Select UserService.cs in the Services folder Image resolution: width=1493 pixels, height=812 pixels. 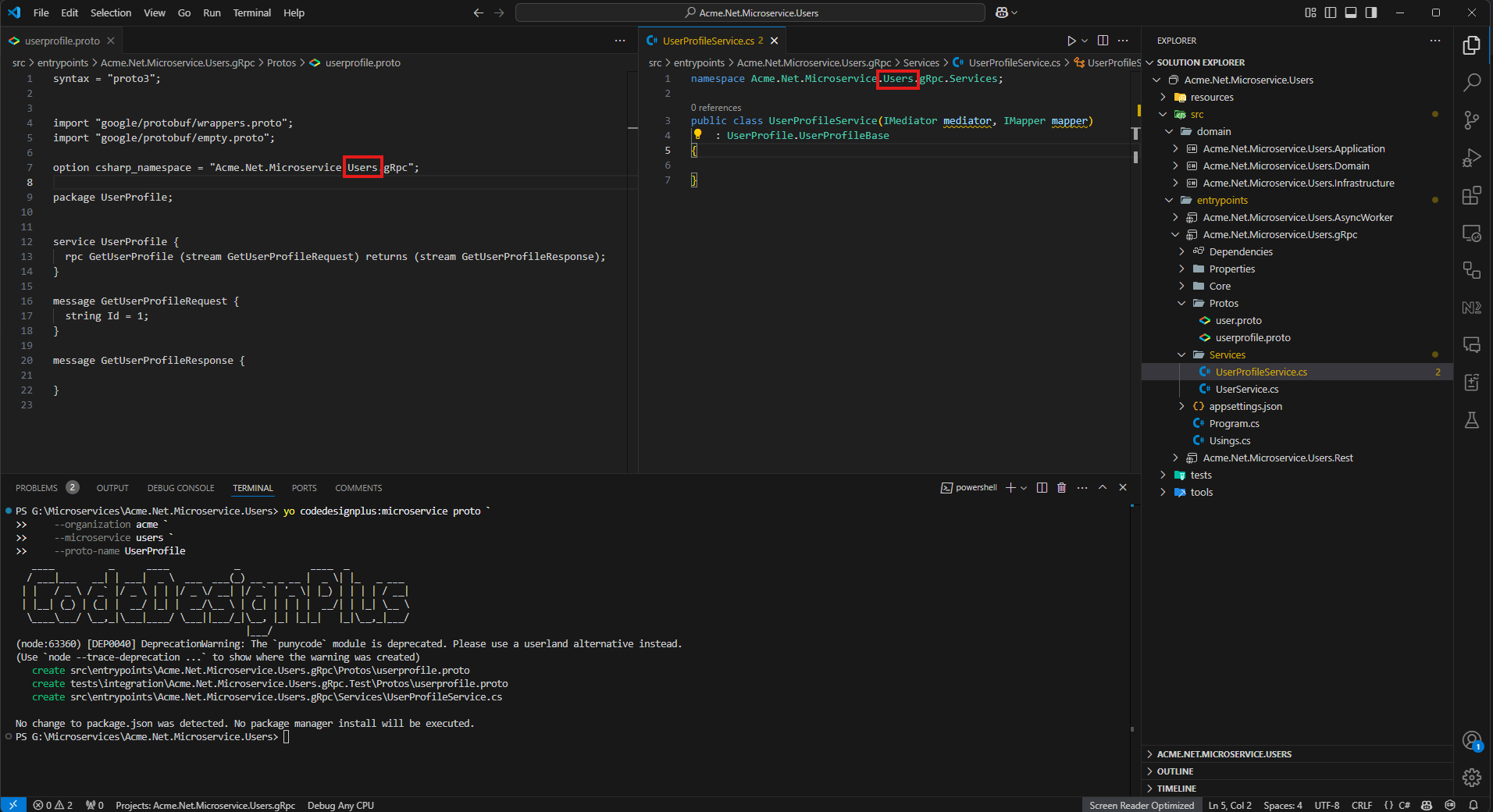[1246, 389]
